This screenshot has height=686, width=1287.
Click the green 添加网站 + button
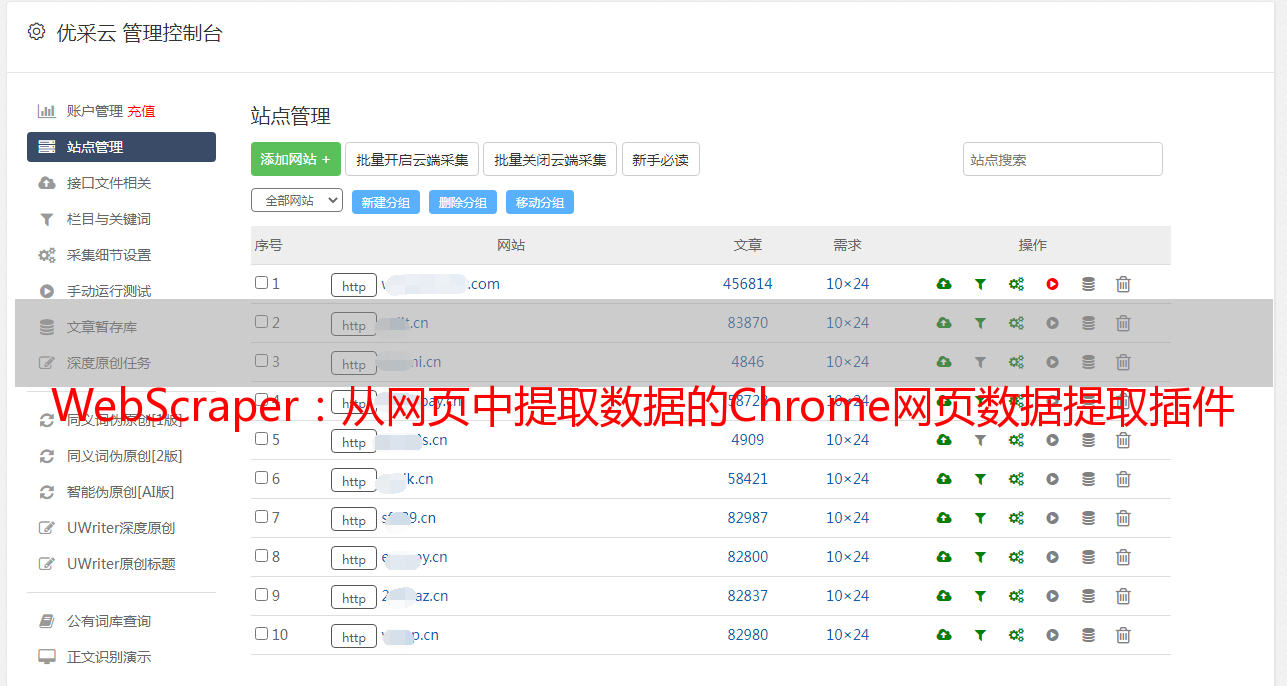coord(296,159)
